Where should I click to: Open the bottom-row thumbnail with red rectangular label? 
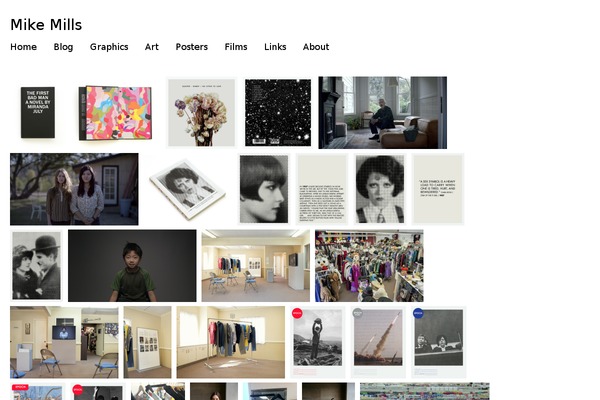[38, 391]
